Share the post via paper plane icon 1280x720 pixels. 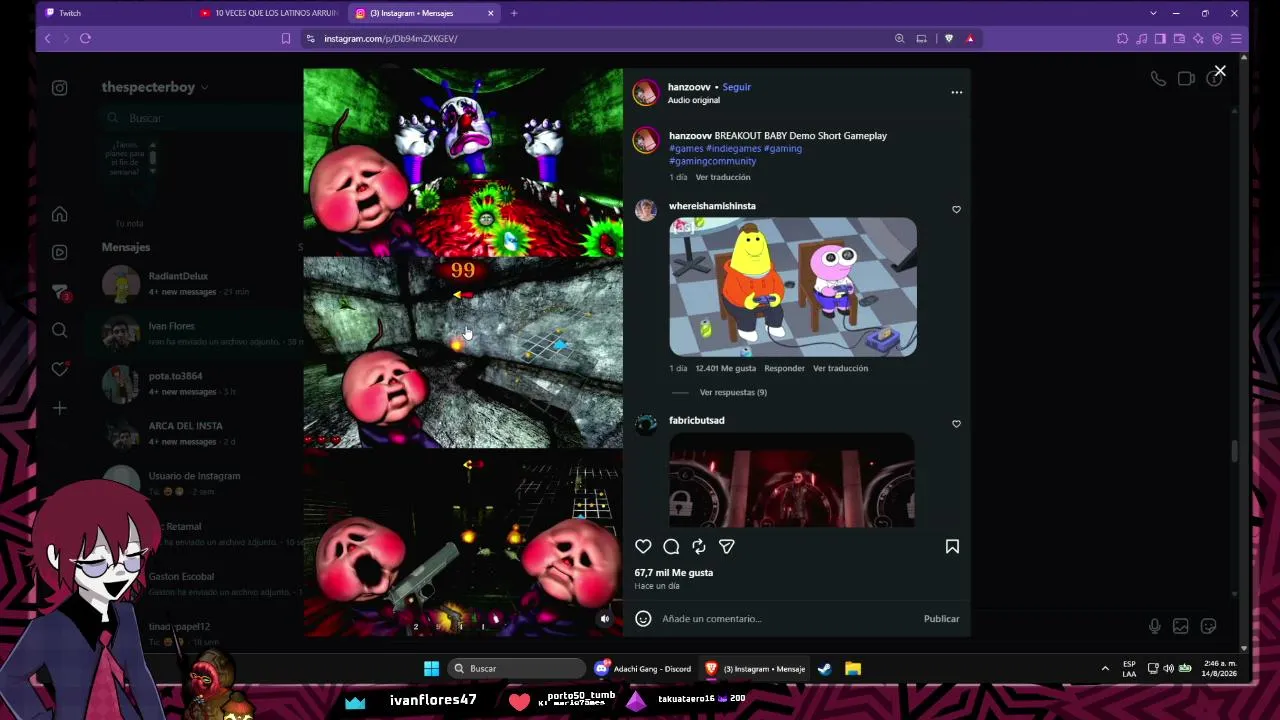point(727,547)
